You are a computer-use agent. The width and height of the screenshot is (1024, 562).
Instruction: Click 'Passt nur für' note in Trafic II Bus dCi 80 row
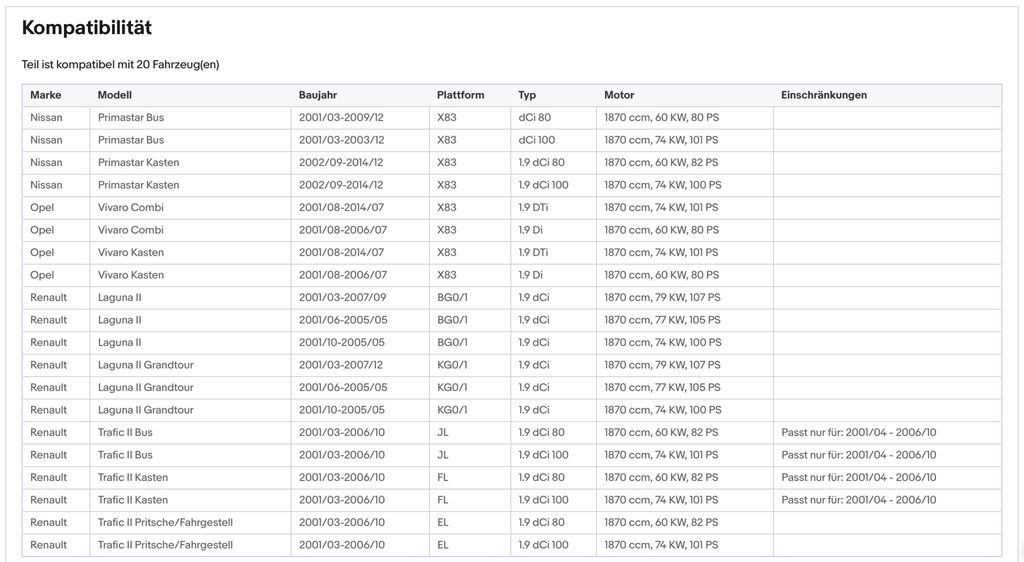click(x=859, y=433)
